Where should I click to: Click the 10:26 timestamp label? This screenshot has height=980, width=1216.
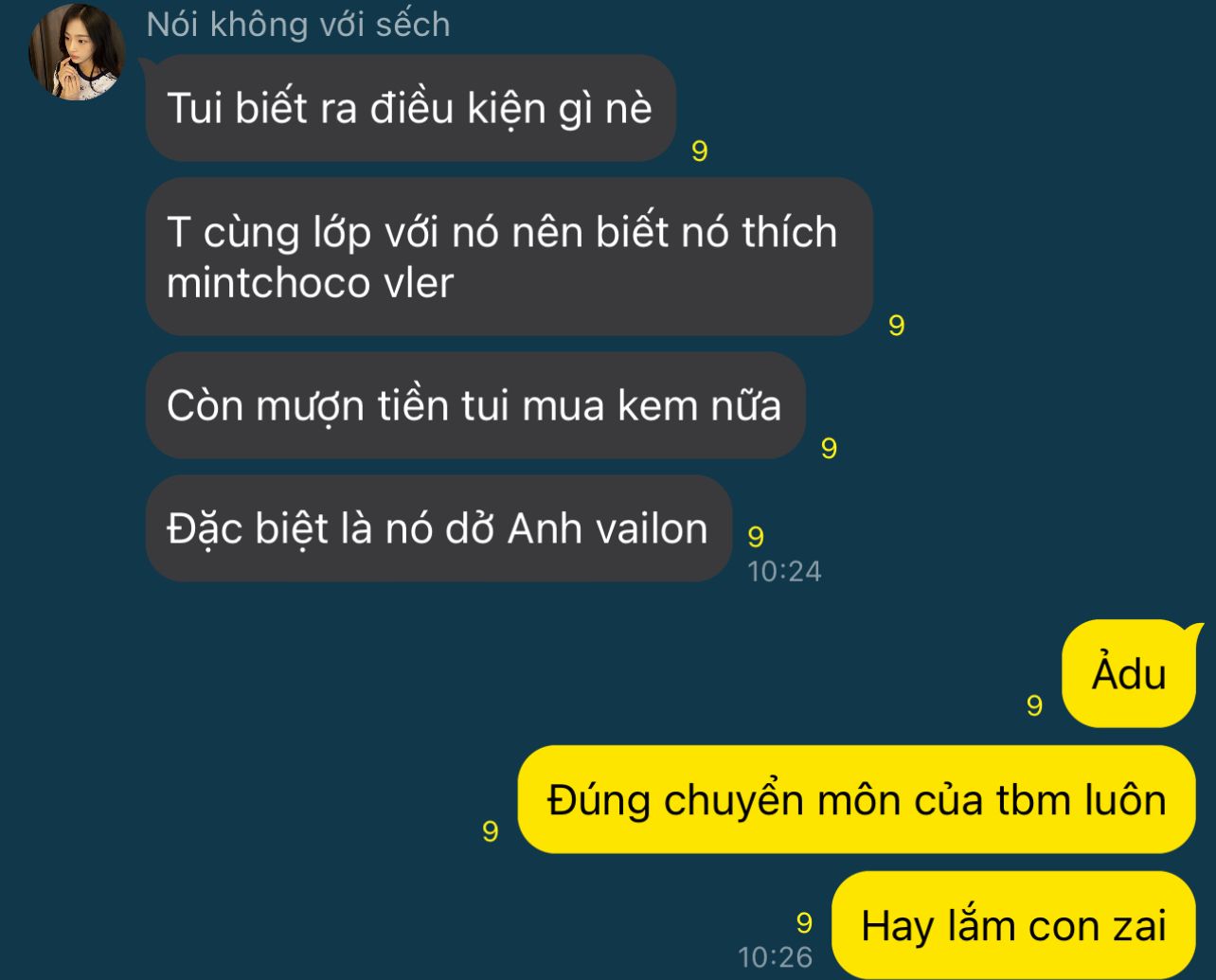pos(776,957)
